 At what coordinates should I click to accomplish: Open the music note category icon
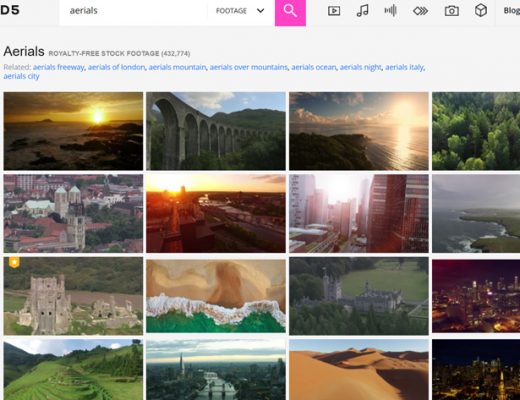tap(362, 11)
